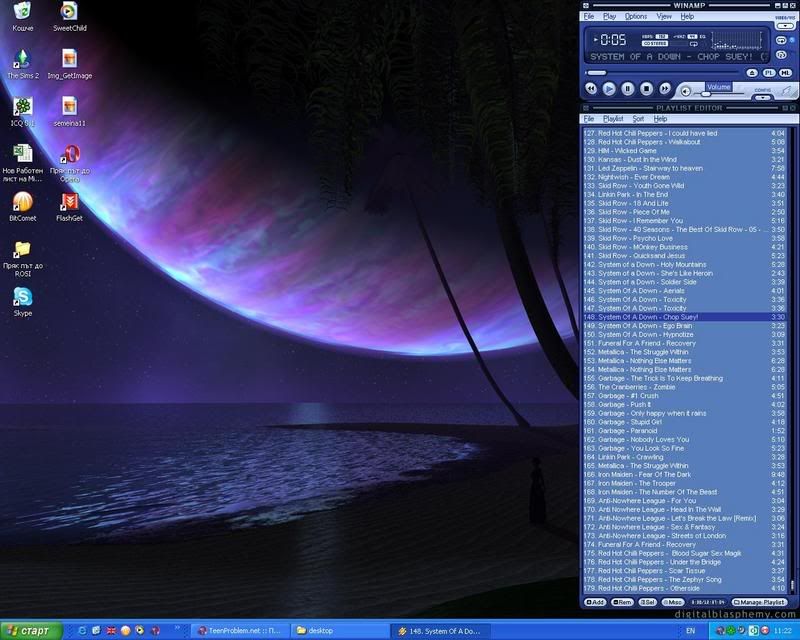Viewport: 800px width, 640px height.
Task: Click the time display 0:05
Action: [613, 40]
